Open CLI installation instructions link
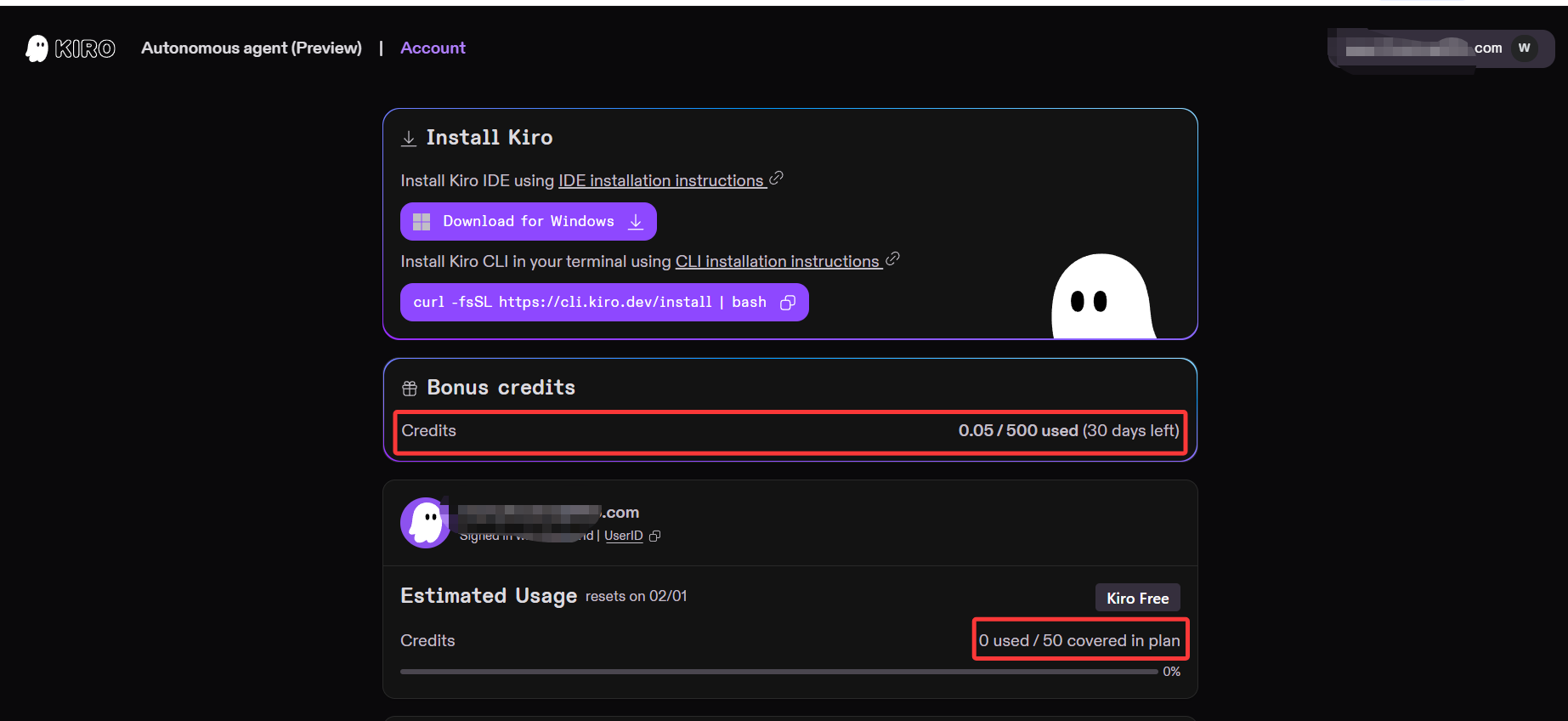The width and height of the screenshot is (1568, 721). [778, 261]
